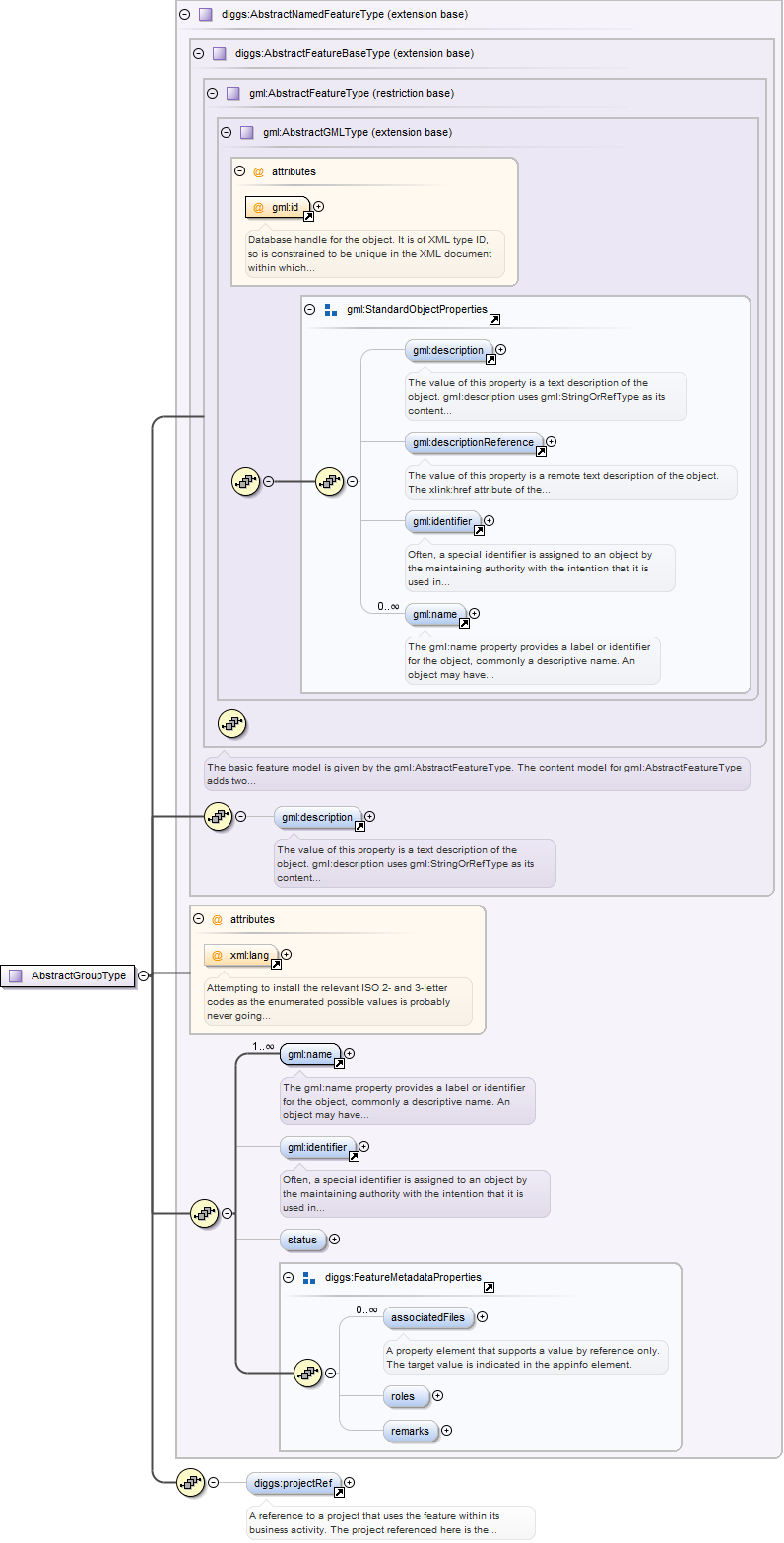Screen dimensions: 784x1543
Task: Click the reference arrow on gml:descriptionReference
Action: point(541,452)
